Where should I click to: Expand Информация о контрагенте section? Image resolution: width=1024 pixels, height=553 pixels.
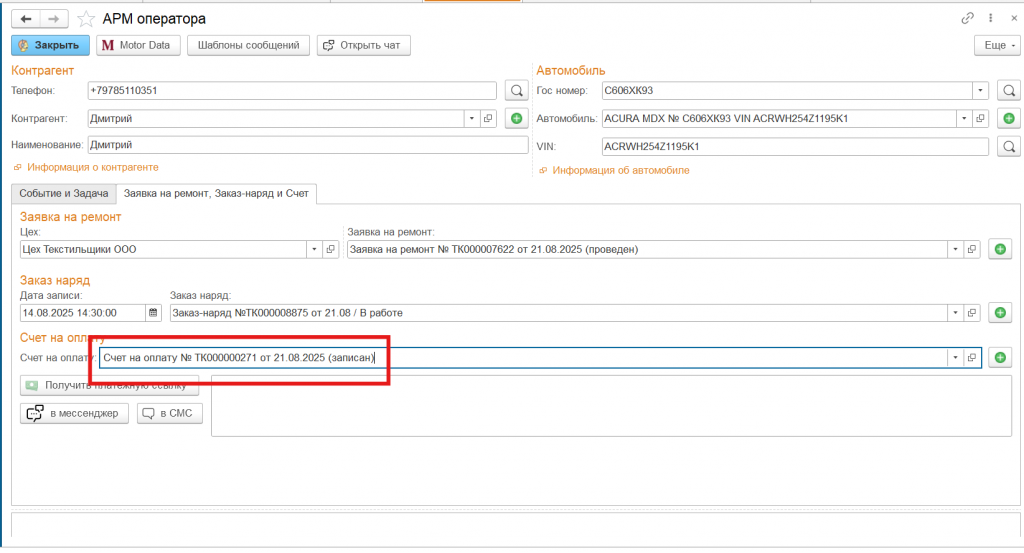[92, 167]
